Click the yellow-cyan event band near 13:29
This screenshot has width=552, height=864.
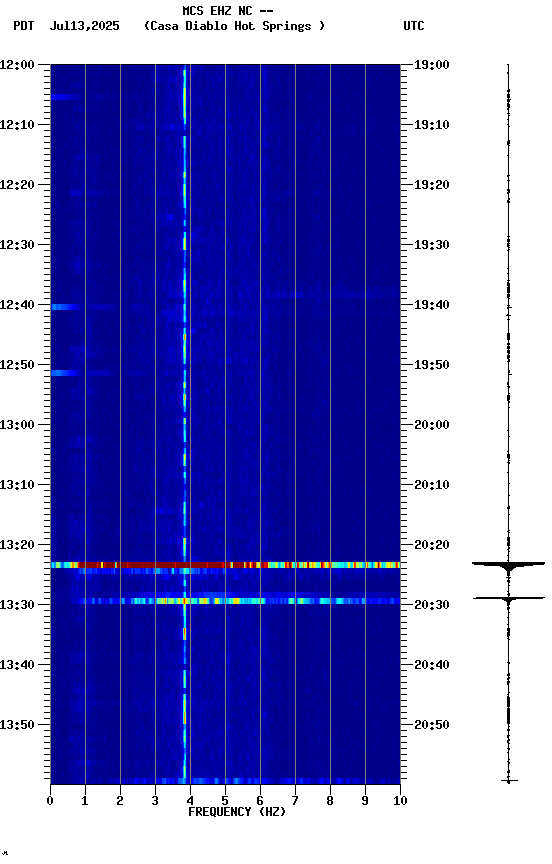coord(225,601)
